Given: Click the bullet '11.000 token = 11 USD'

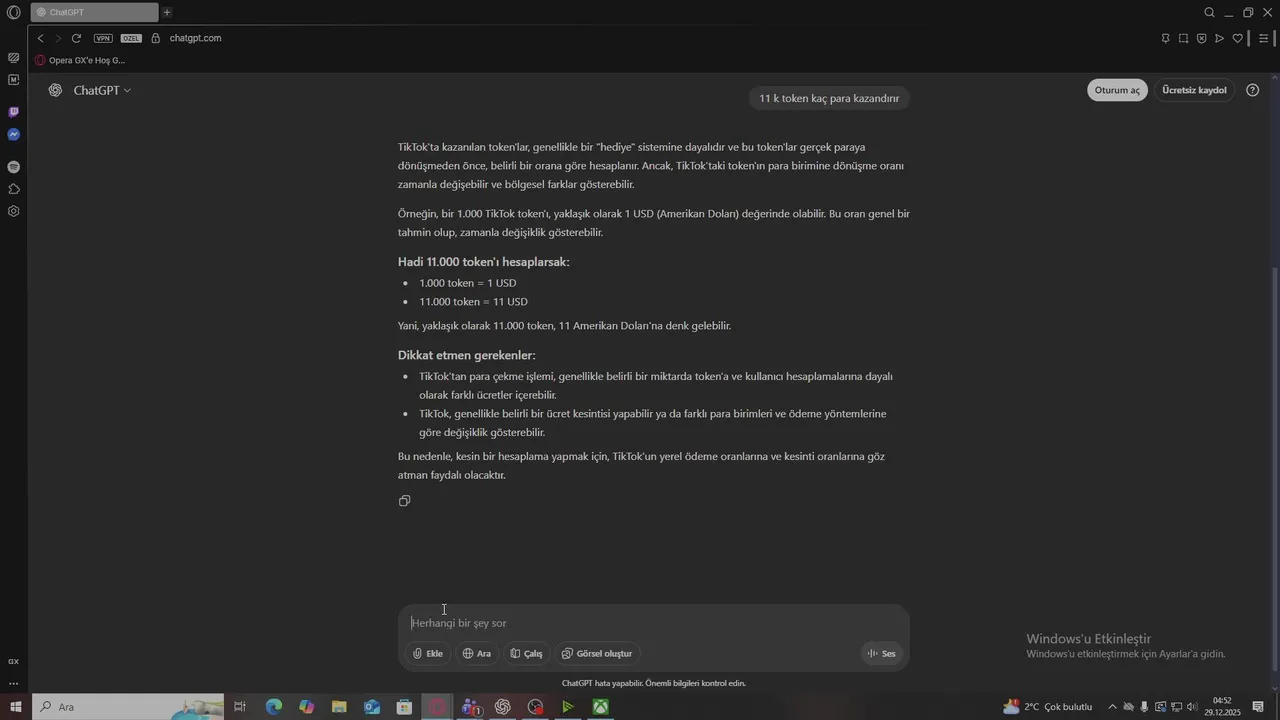Looking at the screenshot, I should coord(473,302).
